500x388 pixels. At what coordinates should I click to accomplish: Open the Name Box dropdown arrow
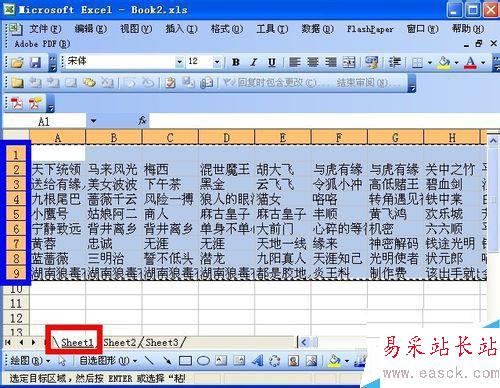[x=93, y=121]
